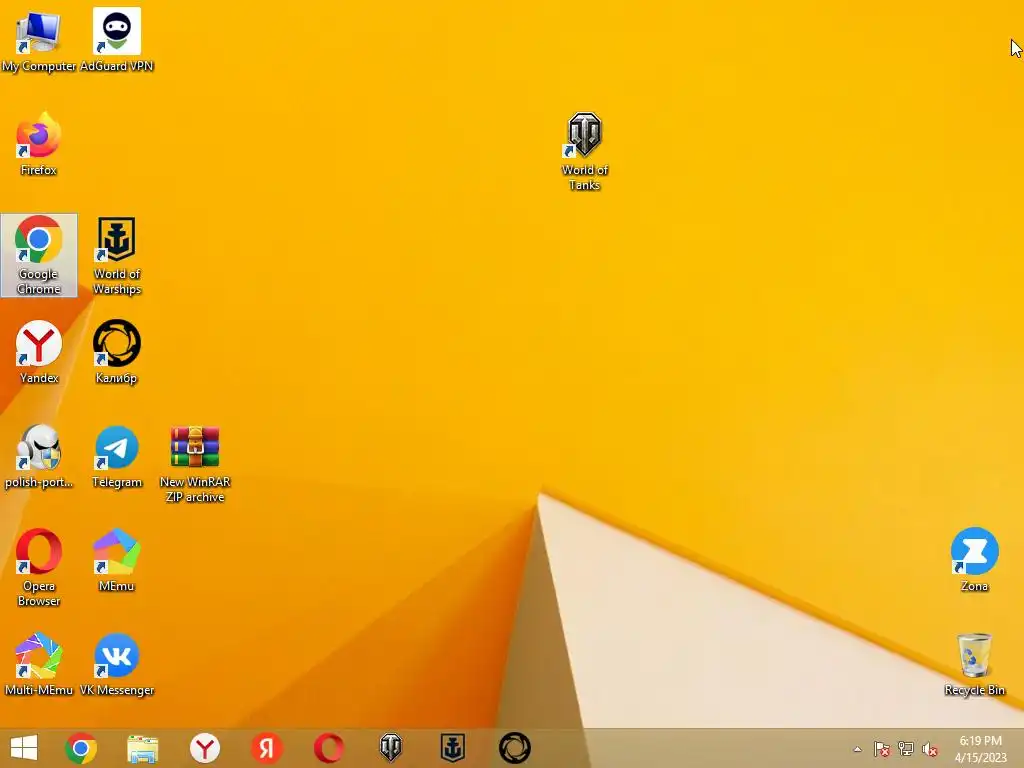This screenshot has width=1024, height=768.
Task: Open the Windows Start button
Action: coord(24,748)
